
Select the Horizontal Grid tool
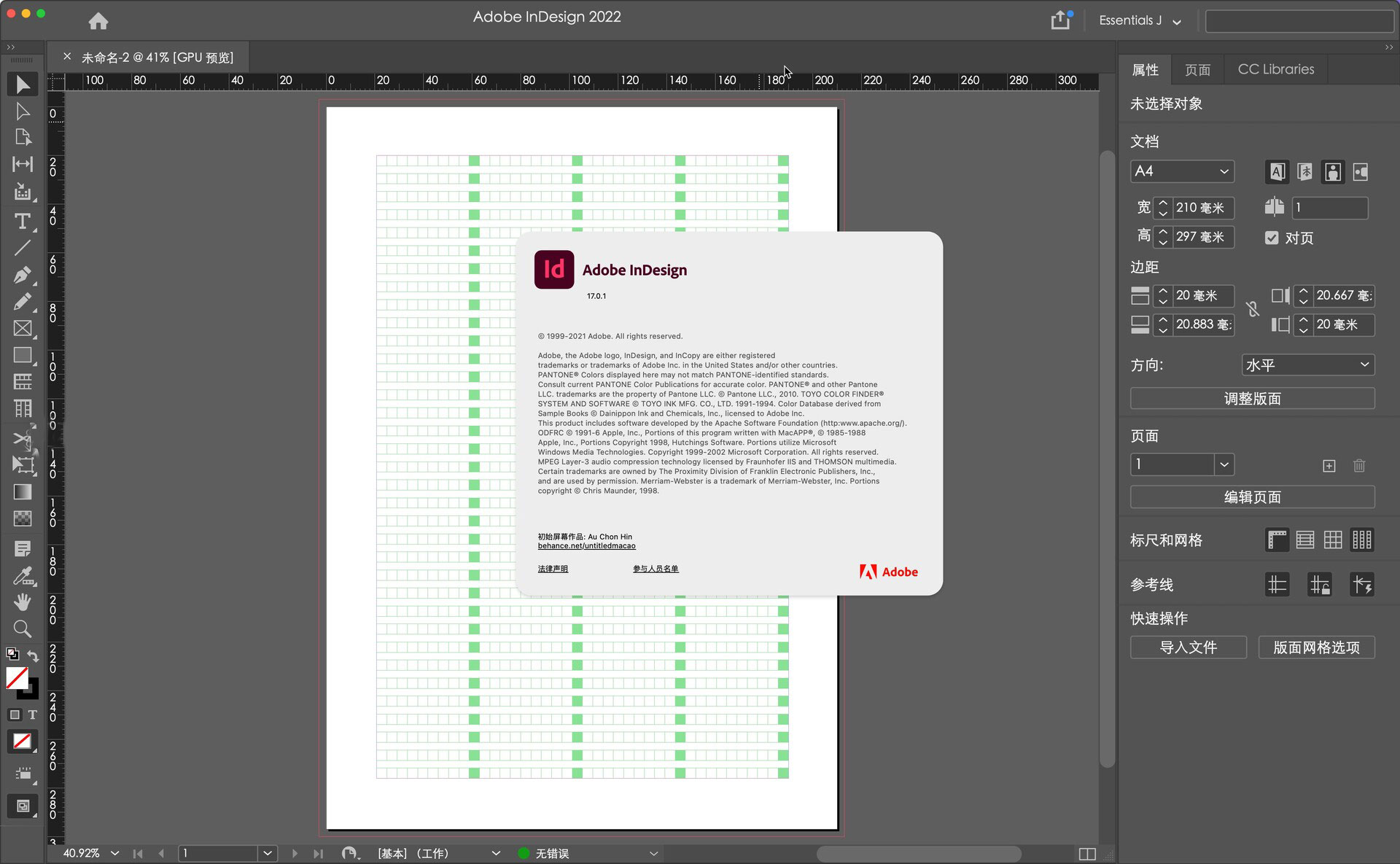click(x=23, y=381)
